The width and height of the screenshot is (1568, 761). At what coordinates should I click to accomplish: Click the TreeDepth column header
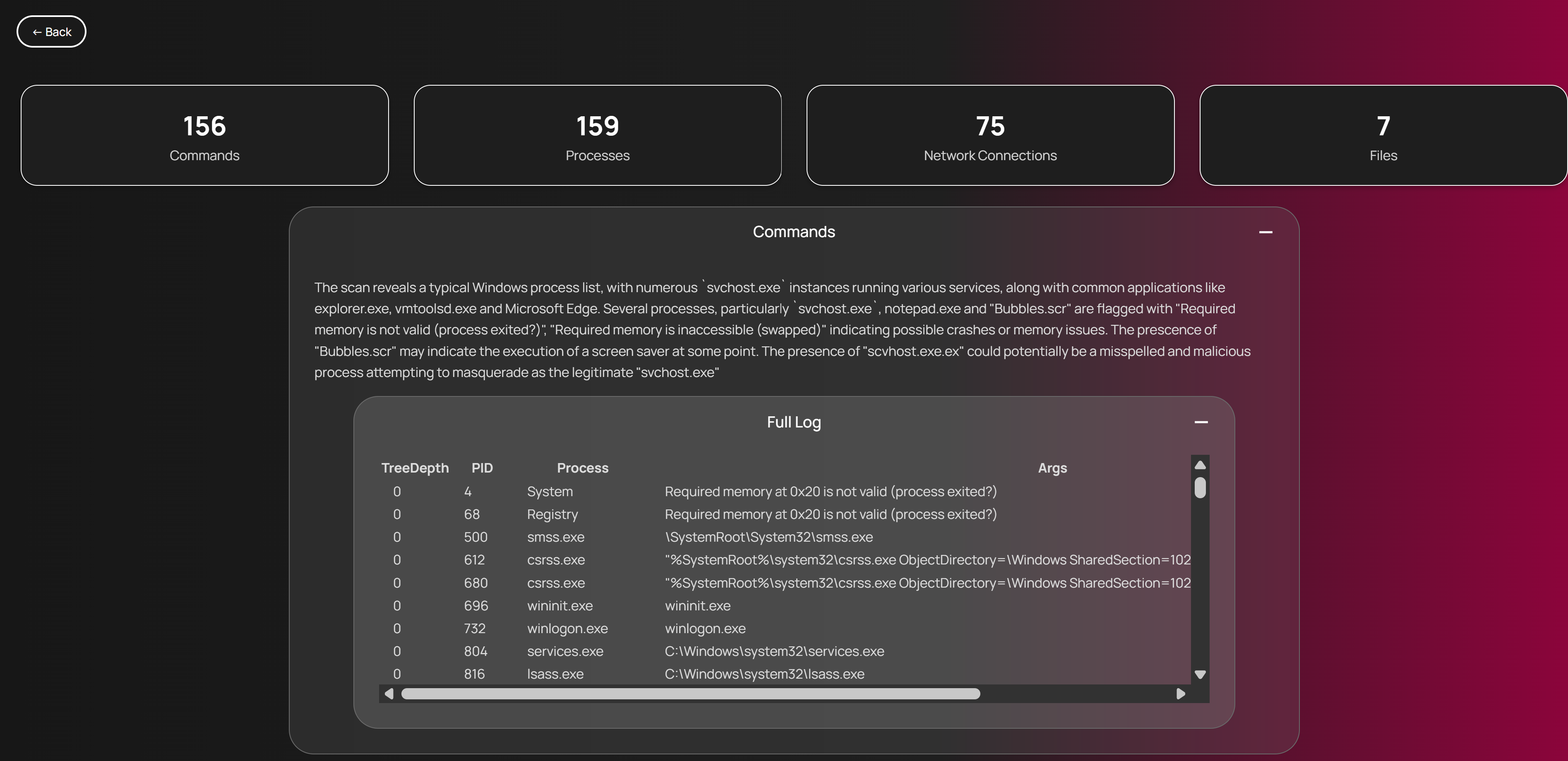pyautogui.click(x=415, y=468)
